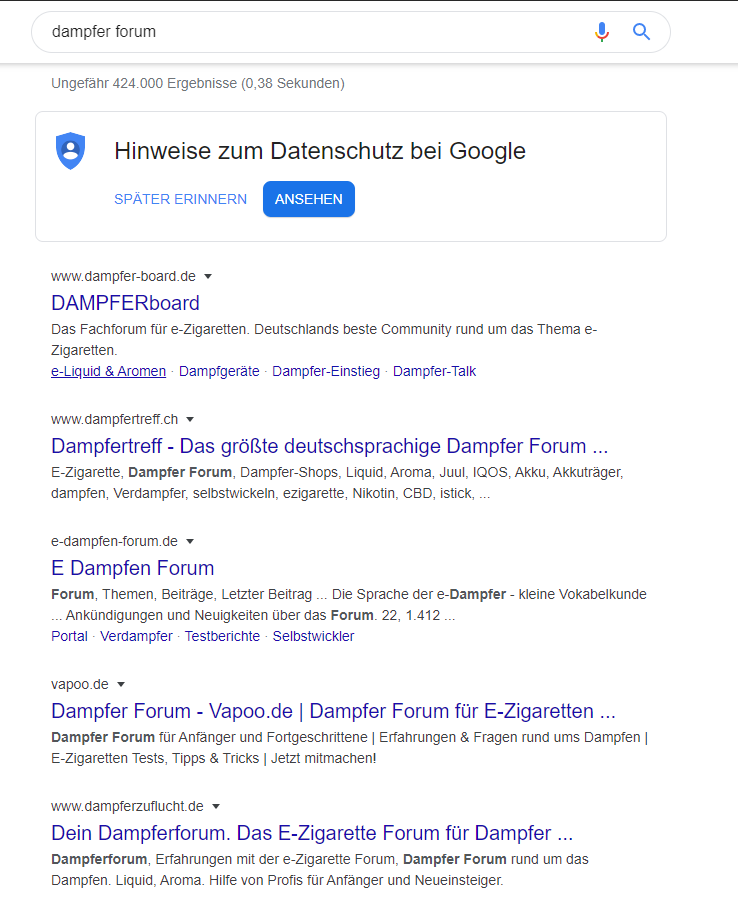Open the Dampfertreff search result title

coord(329,446)
